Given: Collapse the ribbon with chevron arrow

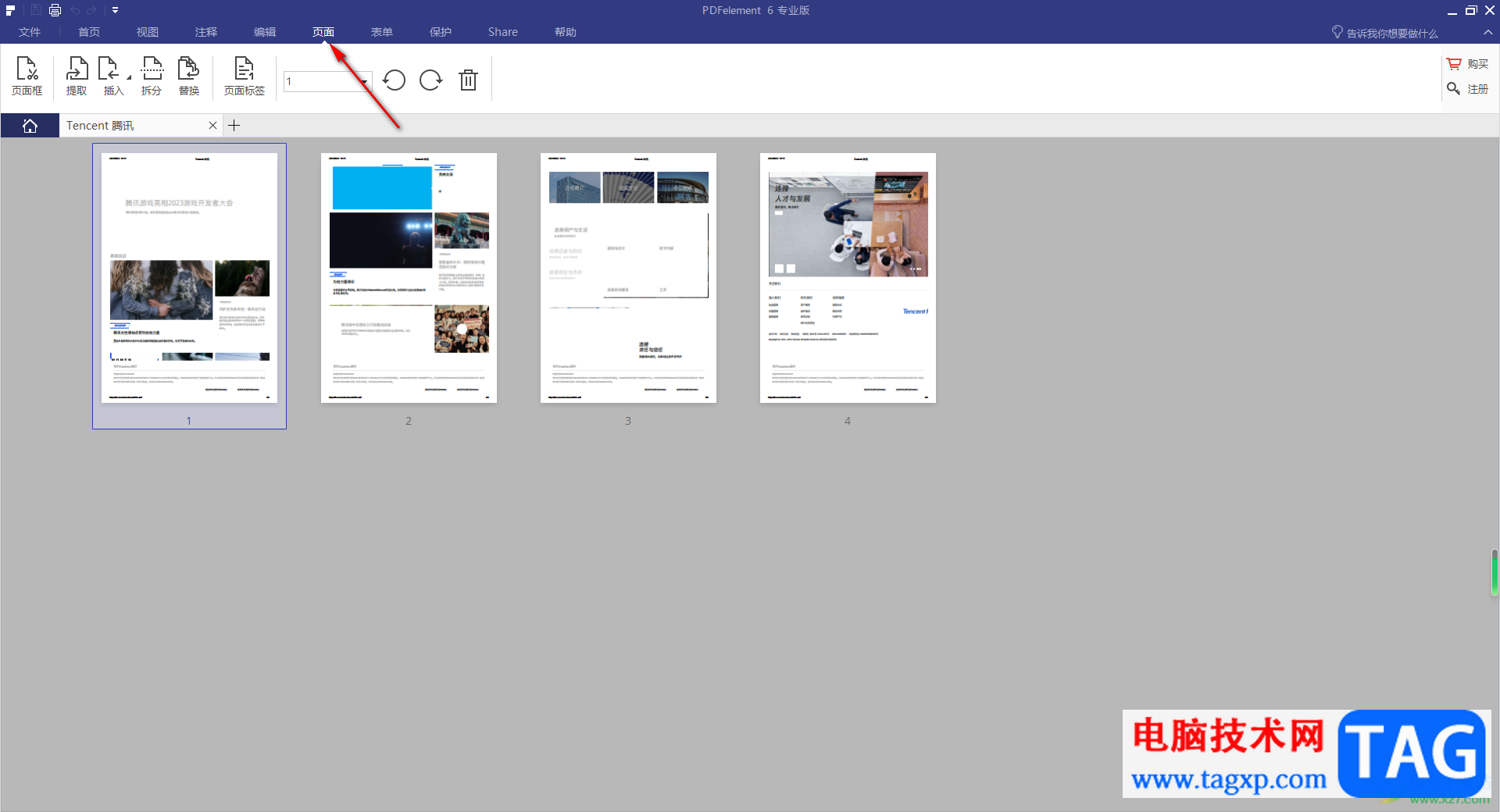Looking at the screenshot, I should tap(1488, 33).
